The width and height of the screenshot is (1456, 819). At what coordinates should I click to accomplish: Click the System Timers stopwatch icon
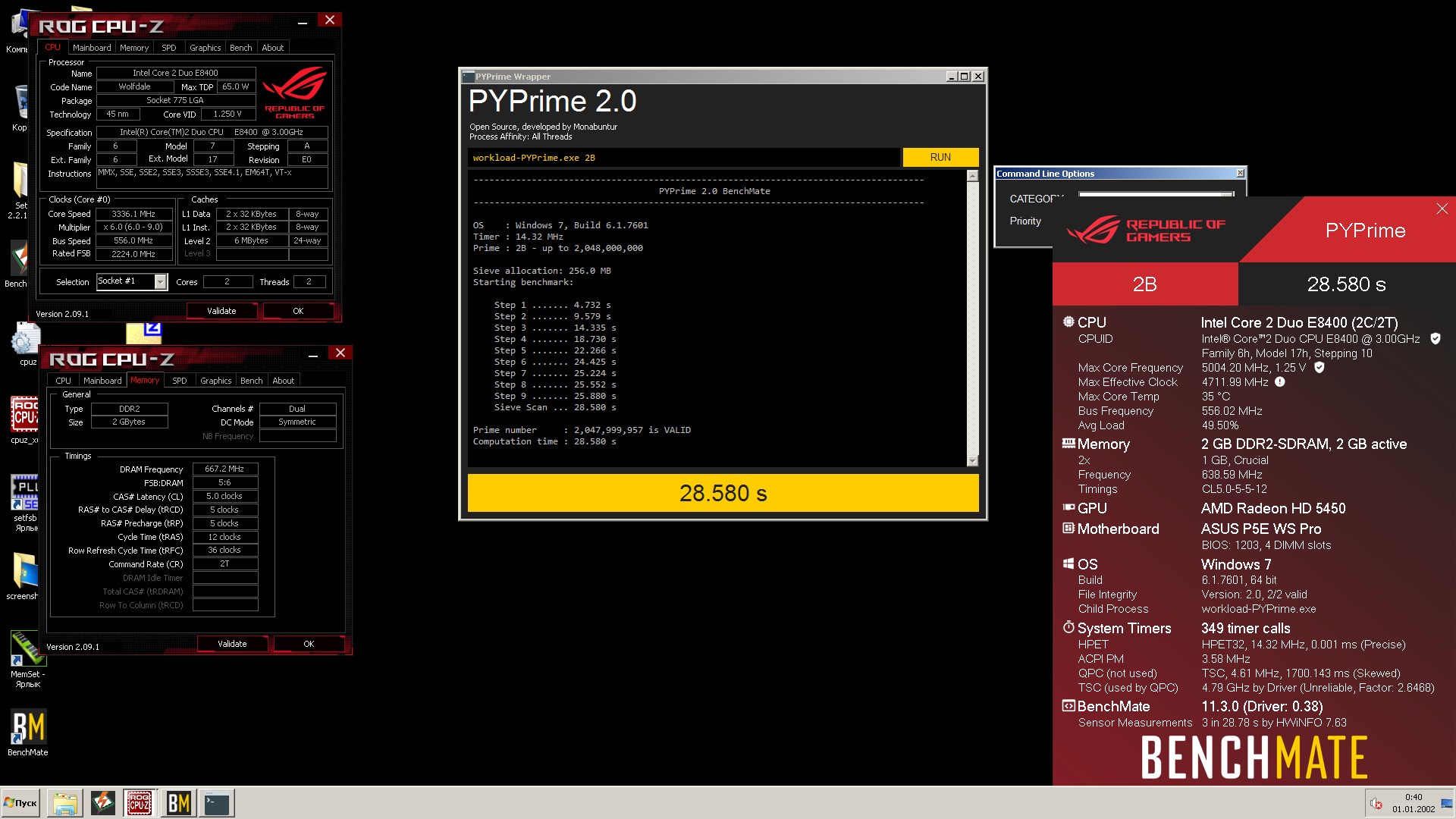pos(1068,627)
